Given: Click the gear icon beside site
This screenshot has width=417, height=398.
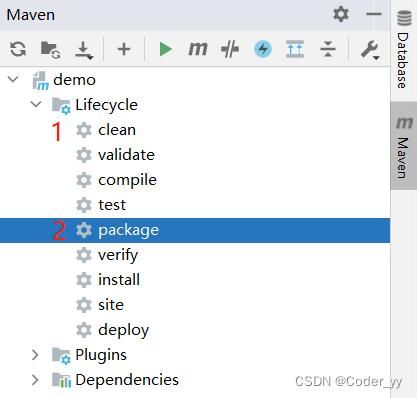Looking at the screenshot, I should 84,305.
